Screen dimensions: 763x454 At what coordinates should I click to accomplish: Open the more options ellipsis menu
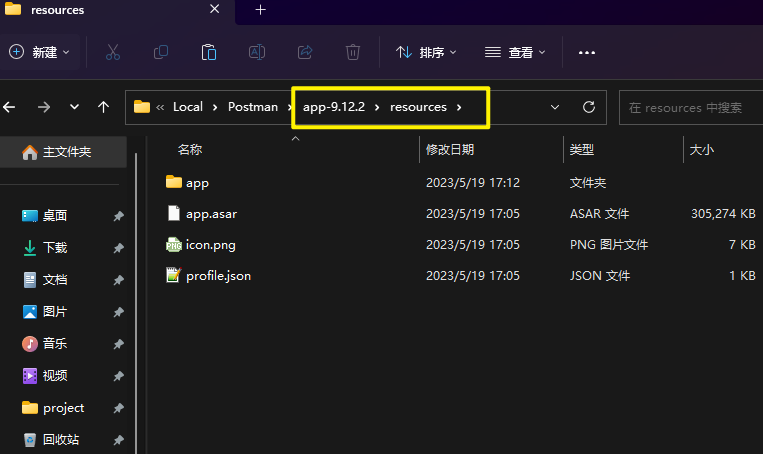coord(587,52)
